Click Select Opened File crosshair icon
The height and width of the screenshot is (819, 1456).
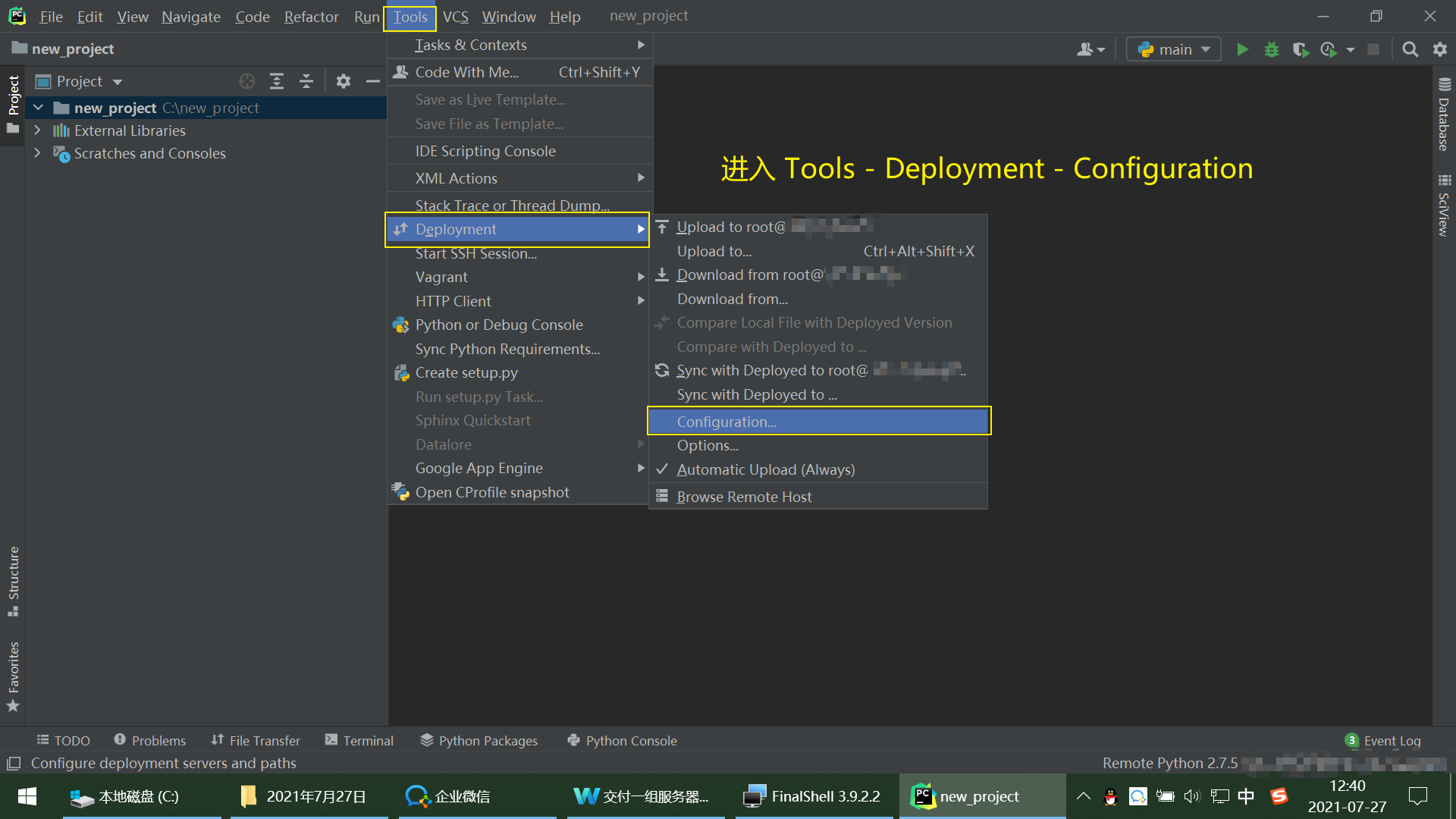[247, 82]
